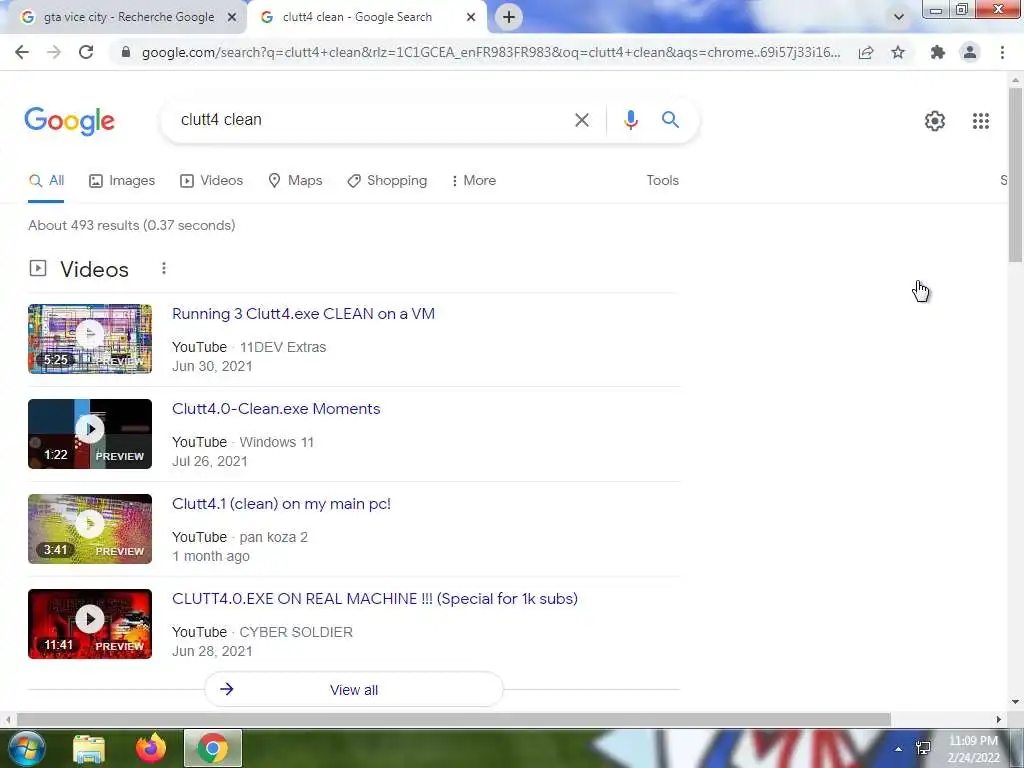Viewport: 1024px width, 768px height.
Task: Reload the current page
Action: click(86, 52)
